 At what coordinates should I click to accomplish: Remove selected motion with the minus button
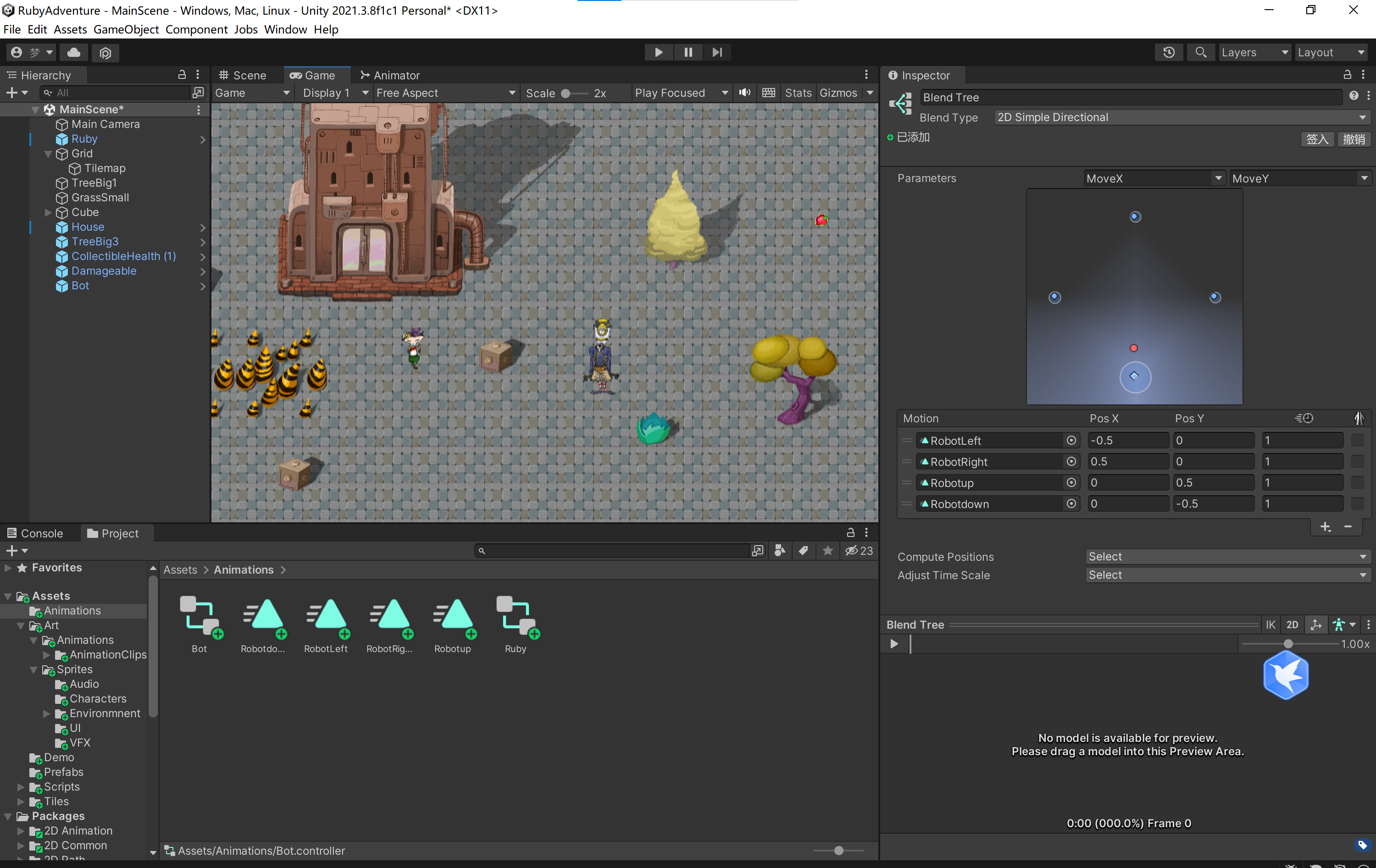pos(1348,527)
